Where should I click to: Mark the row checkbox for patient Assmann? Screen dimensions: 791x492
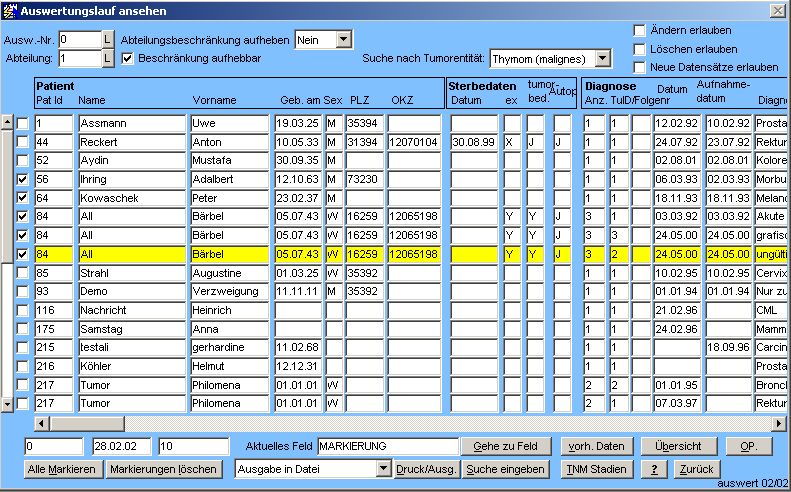(x=22, y=123)
